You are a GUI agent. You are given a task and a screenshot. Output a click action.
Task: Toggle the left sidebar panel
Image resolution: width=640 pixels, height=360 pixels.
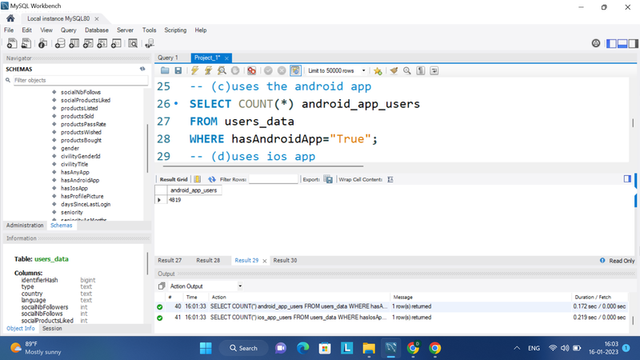(611, 43)
